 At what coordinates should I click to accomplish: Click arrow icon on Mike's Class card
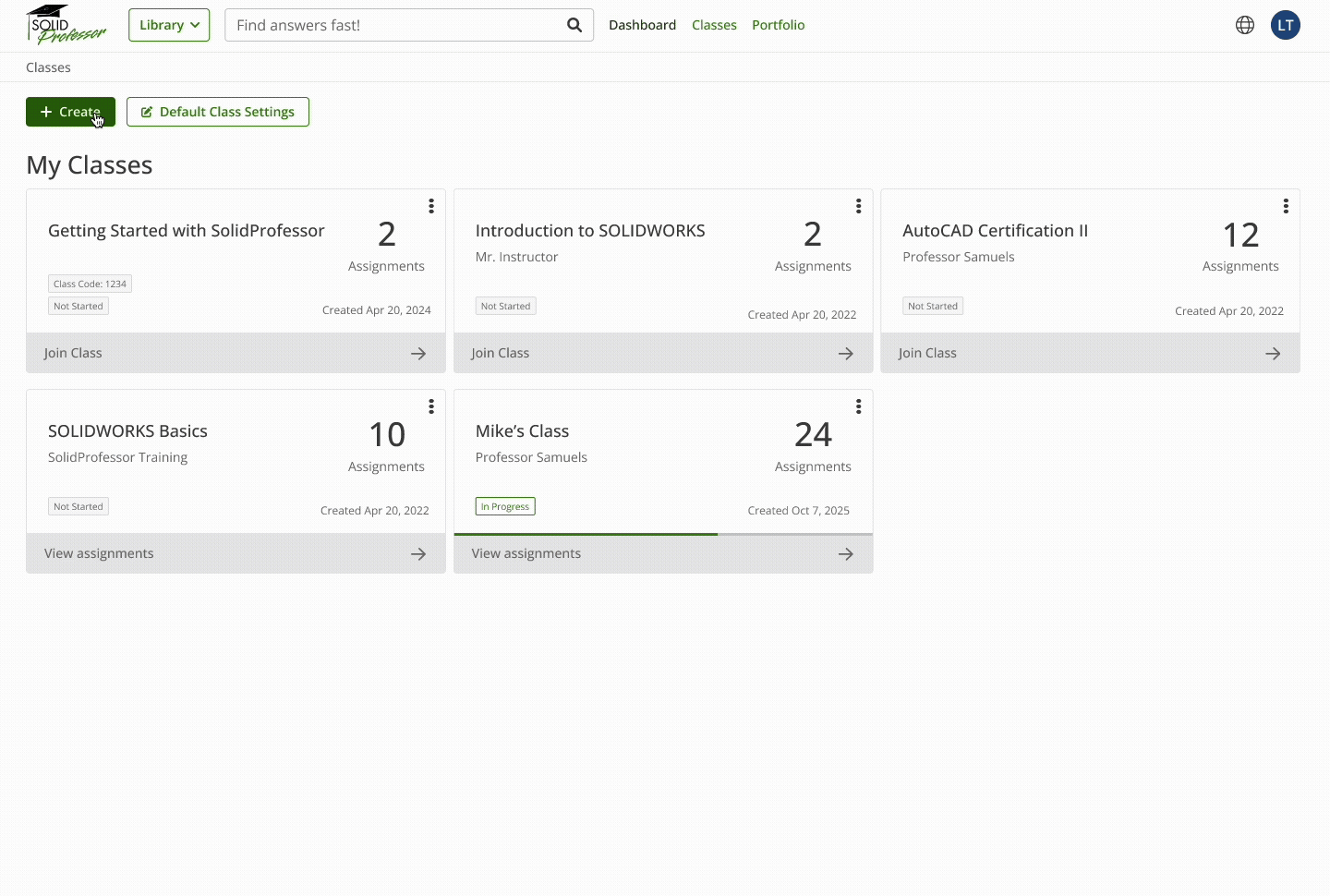pyautogui.click(x=846, y=554)
